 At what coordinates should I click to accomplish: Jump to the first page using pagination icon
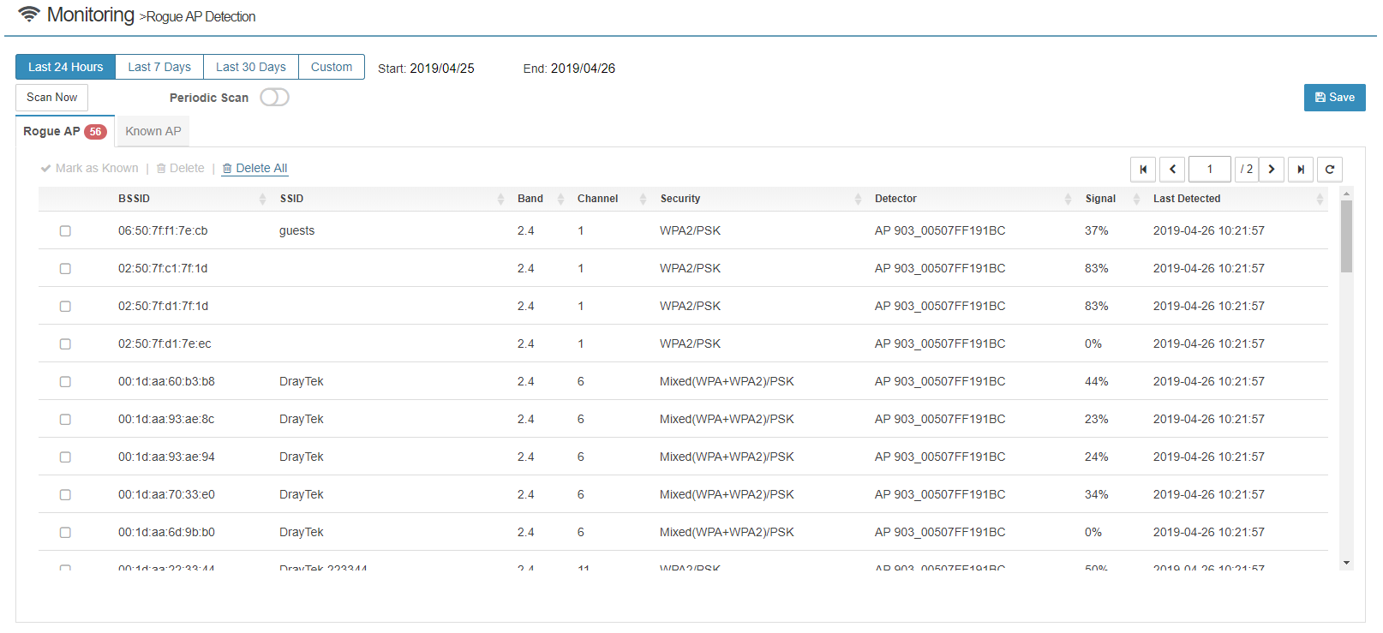(1143, 169)
